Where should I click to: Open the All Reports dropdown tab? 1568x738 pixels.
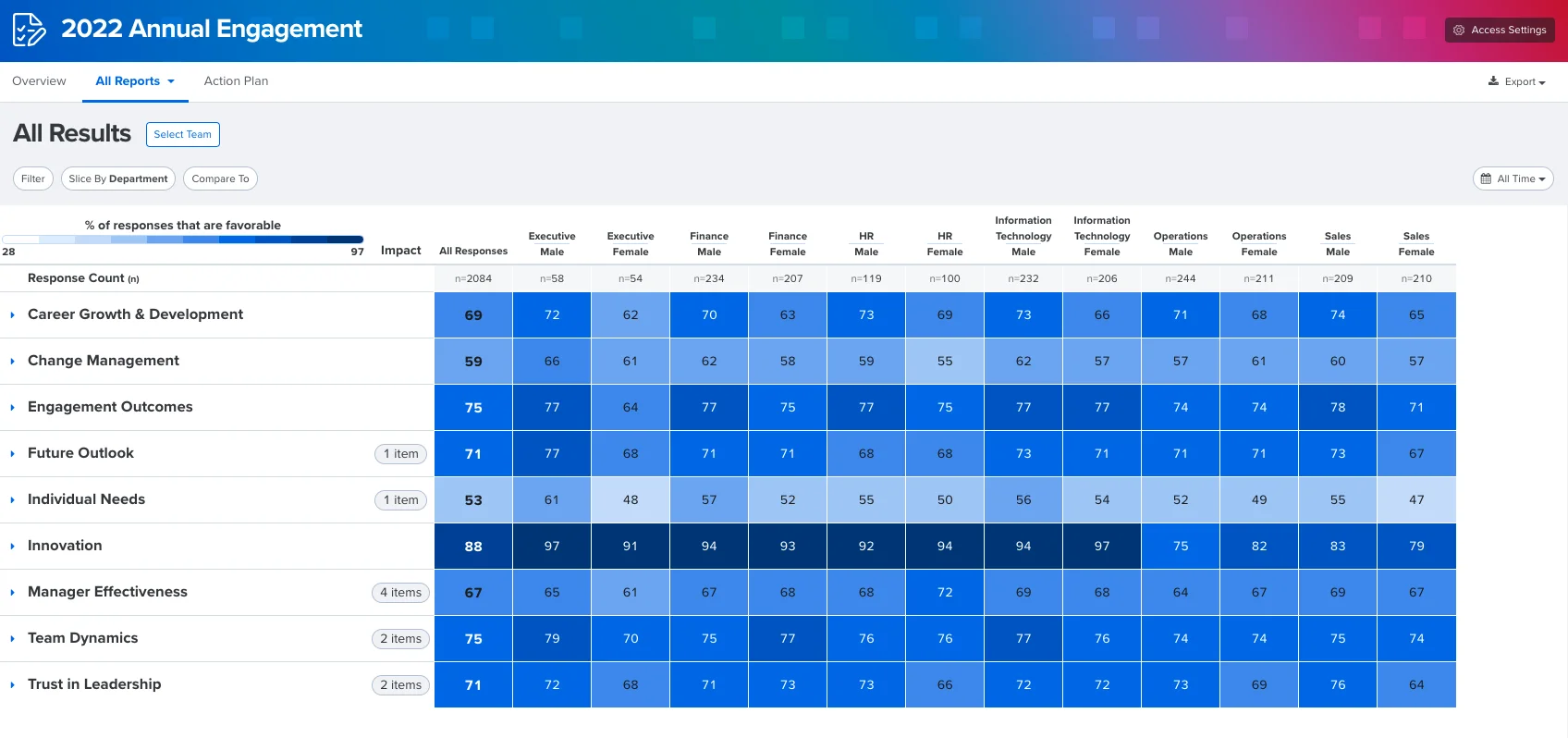coord(135,81)
